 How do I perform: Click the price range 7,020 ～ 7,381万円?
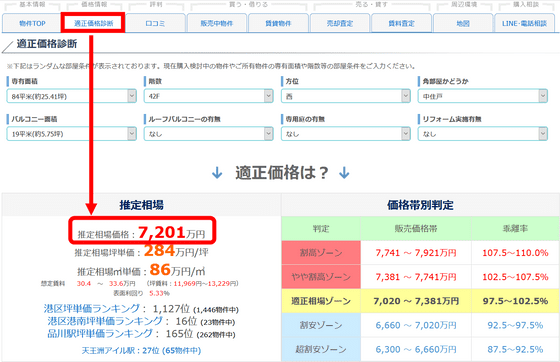pyautogui.click(x=416, y=301)
